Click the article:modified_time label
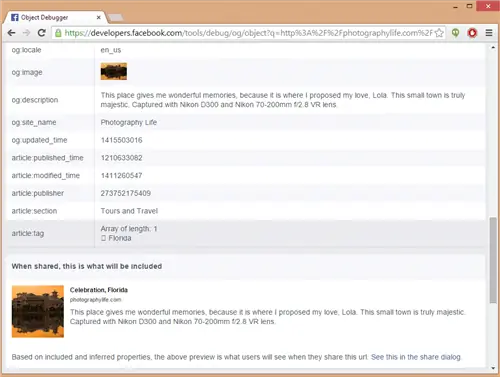The image size is (500, 377). pyautogui.click(x=46, y=175)
